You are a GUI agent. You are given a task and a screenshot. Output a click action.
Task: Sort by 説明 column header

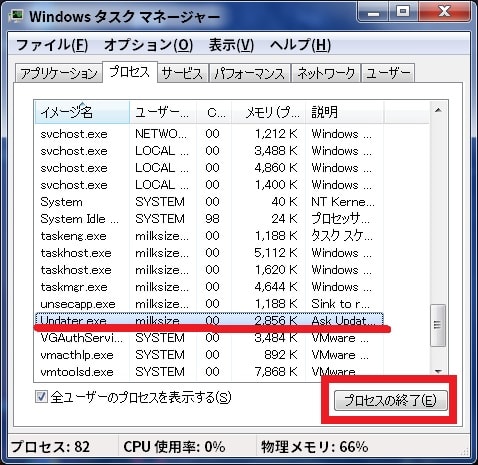pyautogui.click(x=345, y=112)
